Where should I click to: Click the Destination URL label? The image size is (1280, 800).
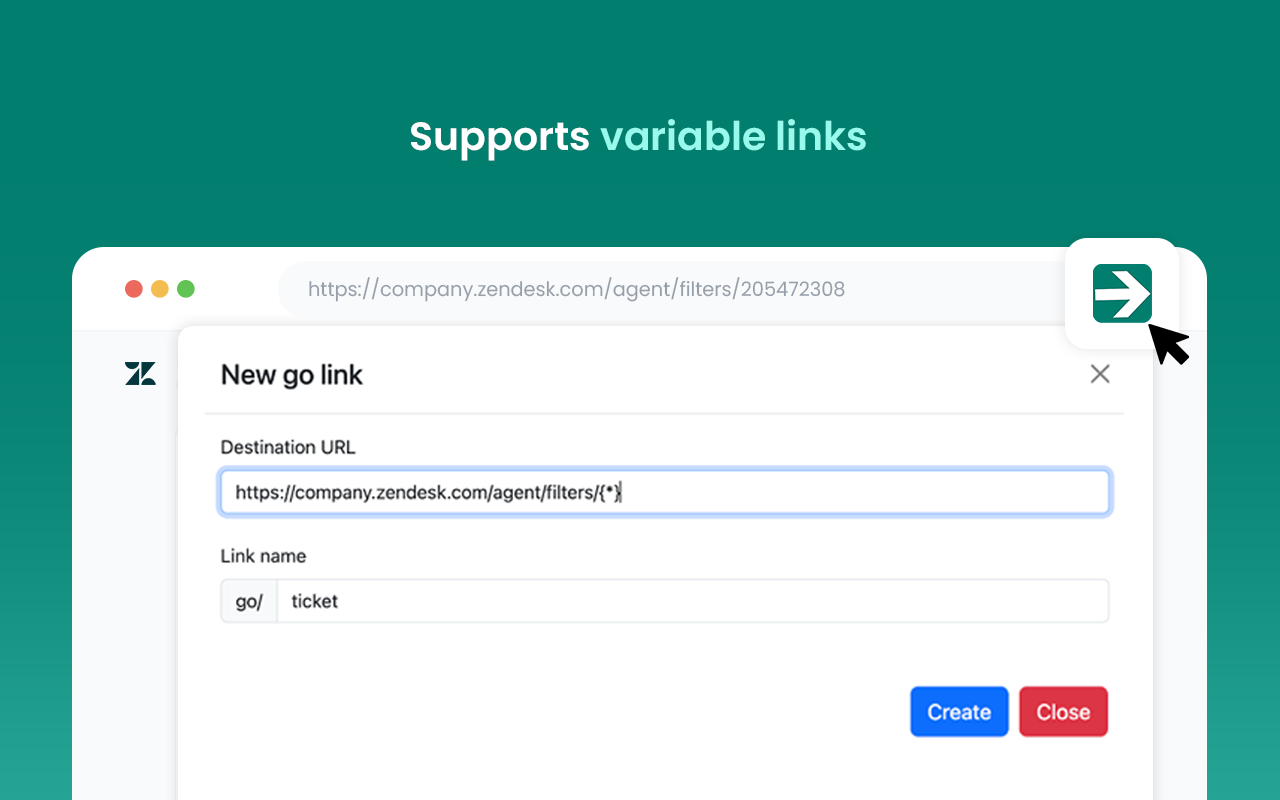click(x=288, y=447)
